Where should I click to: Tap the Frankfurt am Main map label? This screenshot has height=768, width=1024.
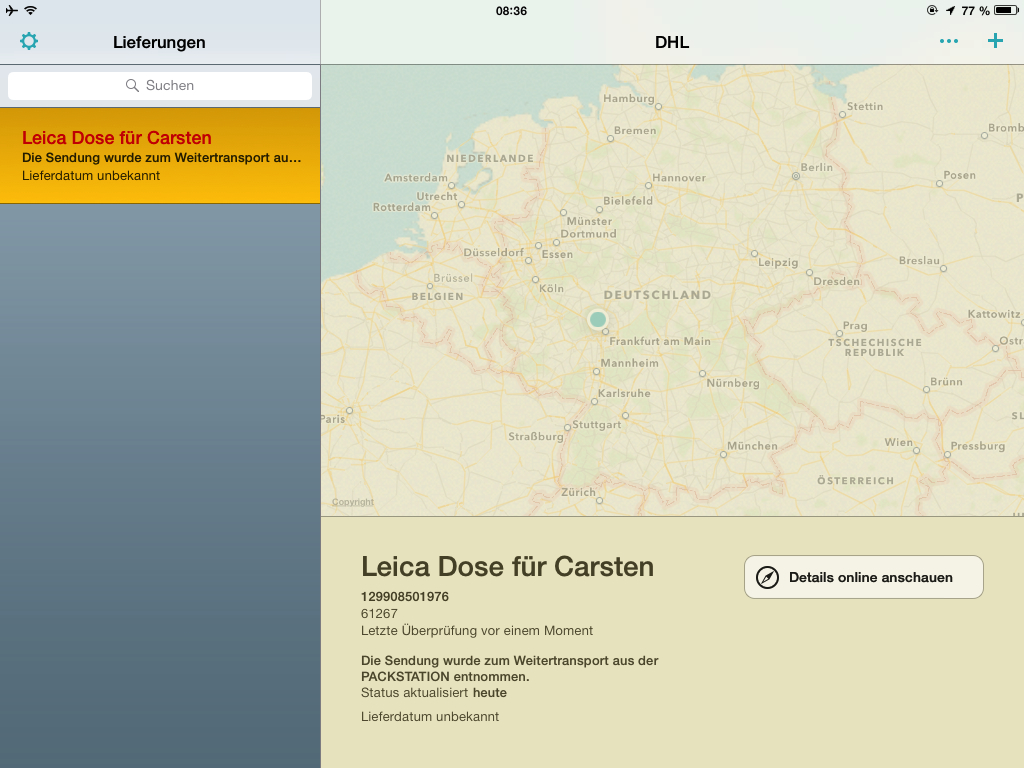[660, 341]
